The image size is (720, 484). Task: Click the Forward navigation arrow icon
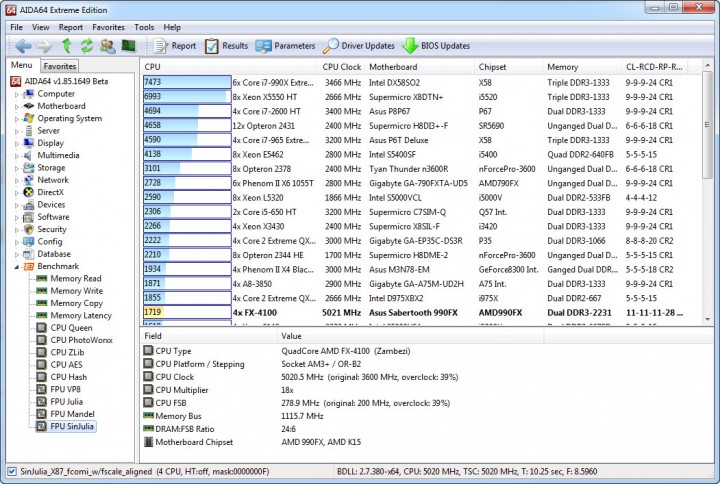[x=44, y=46]
